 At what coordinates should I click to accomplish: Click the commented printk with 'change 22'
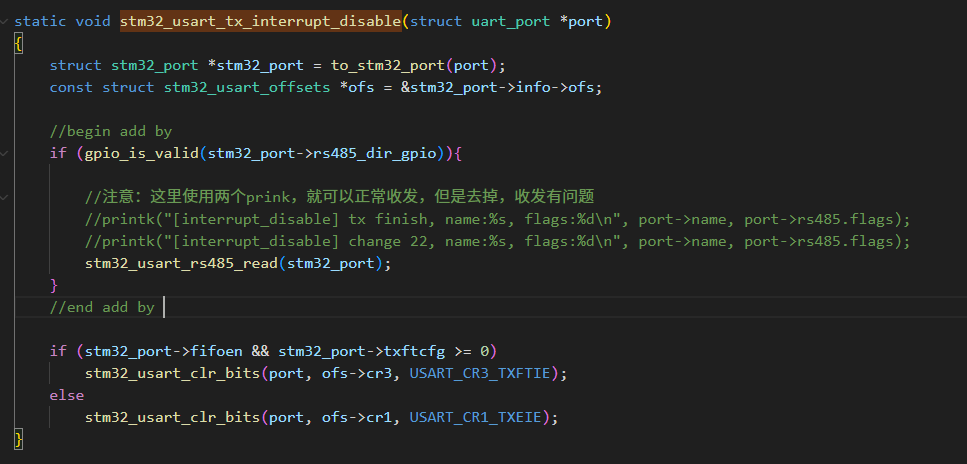coord(498,241)
